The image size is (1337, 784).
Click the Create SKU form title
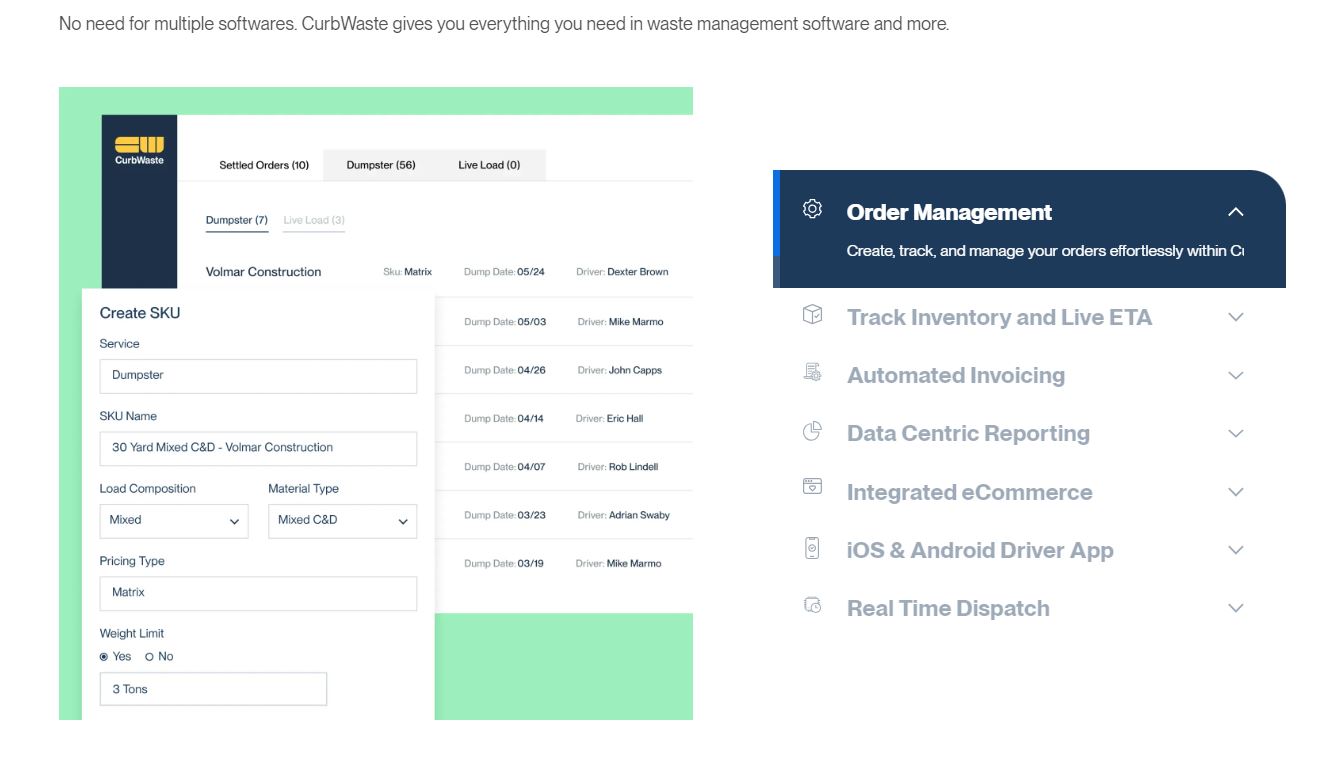click(x=140, y=313)
